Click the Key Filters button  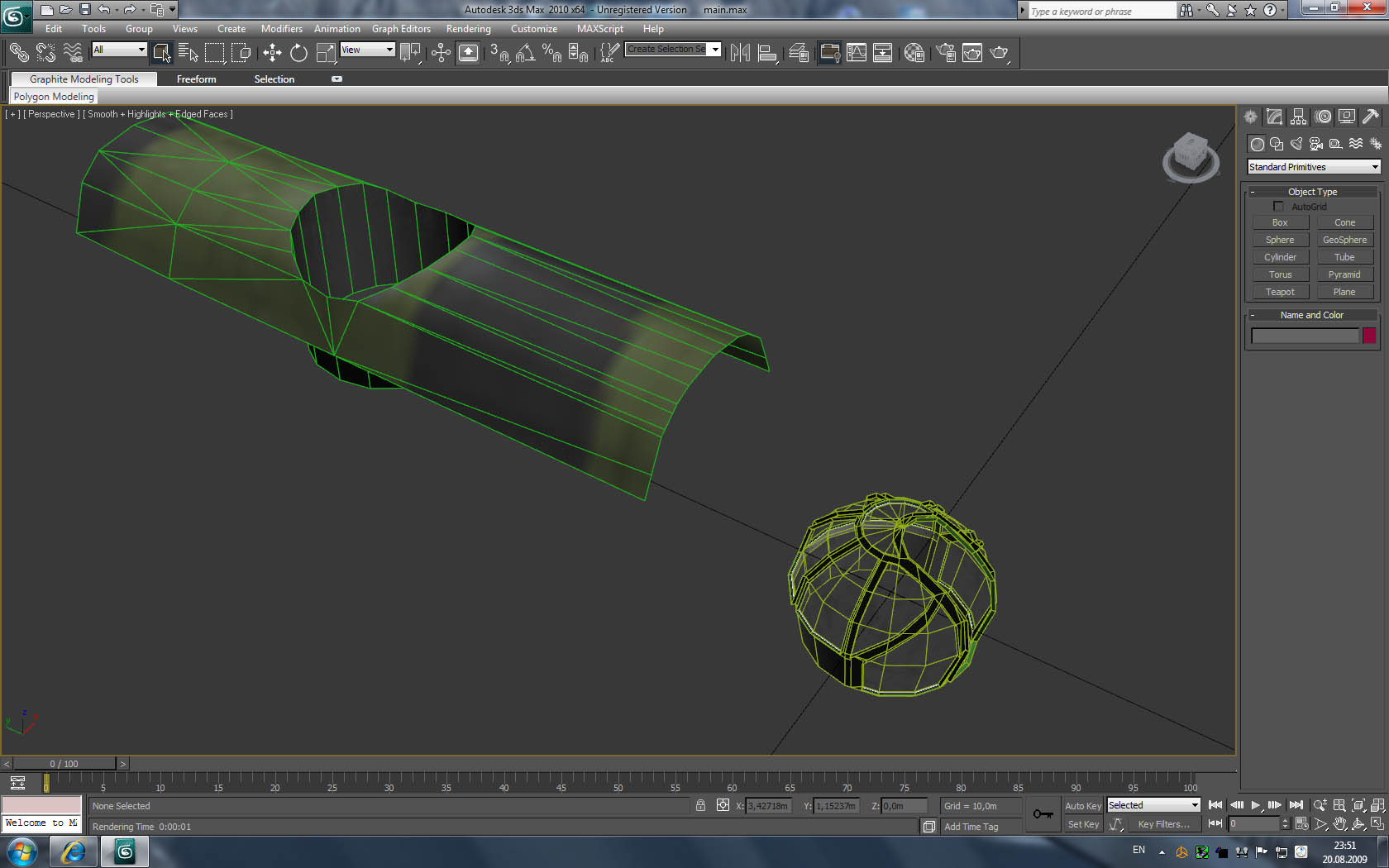(x=1163, y=824)
